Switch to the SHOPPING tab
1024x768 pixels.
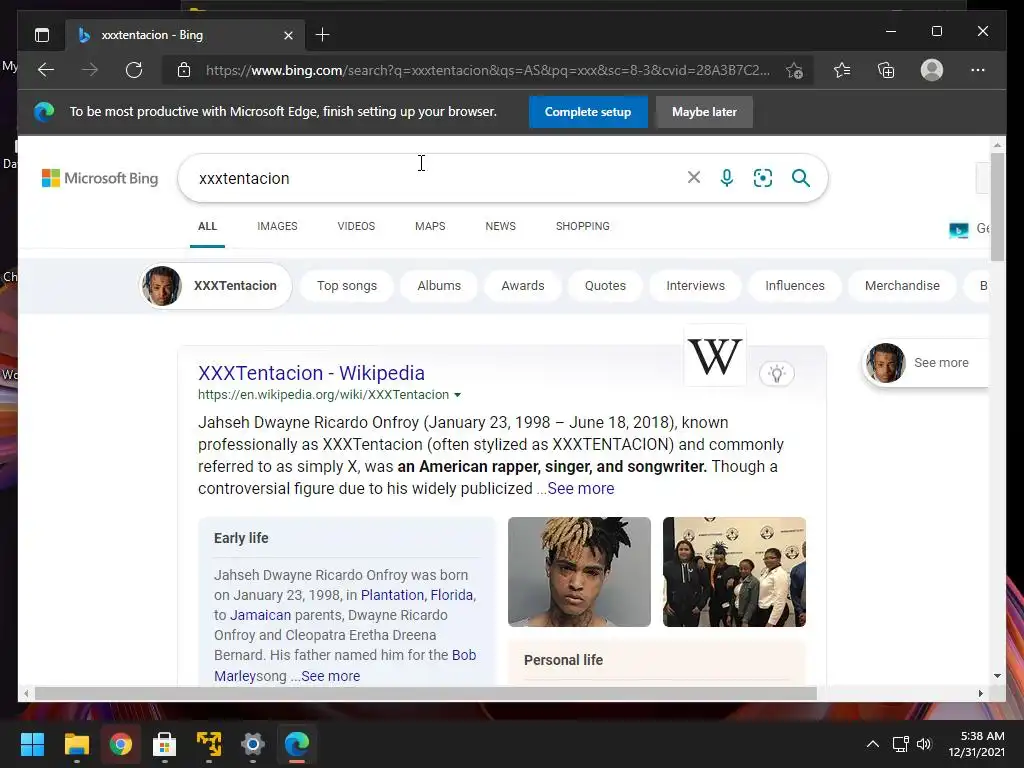point(583,226)
